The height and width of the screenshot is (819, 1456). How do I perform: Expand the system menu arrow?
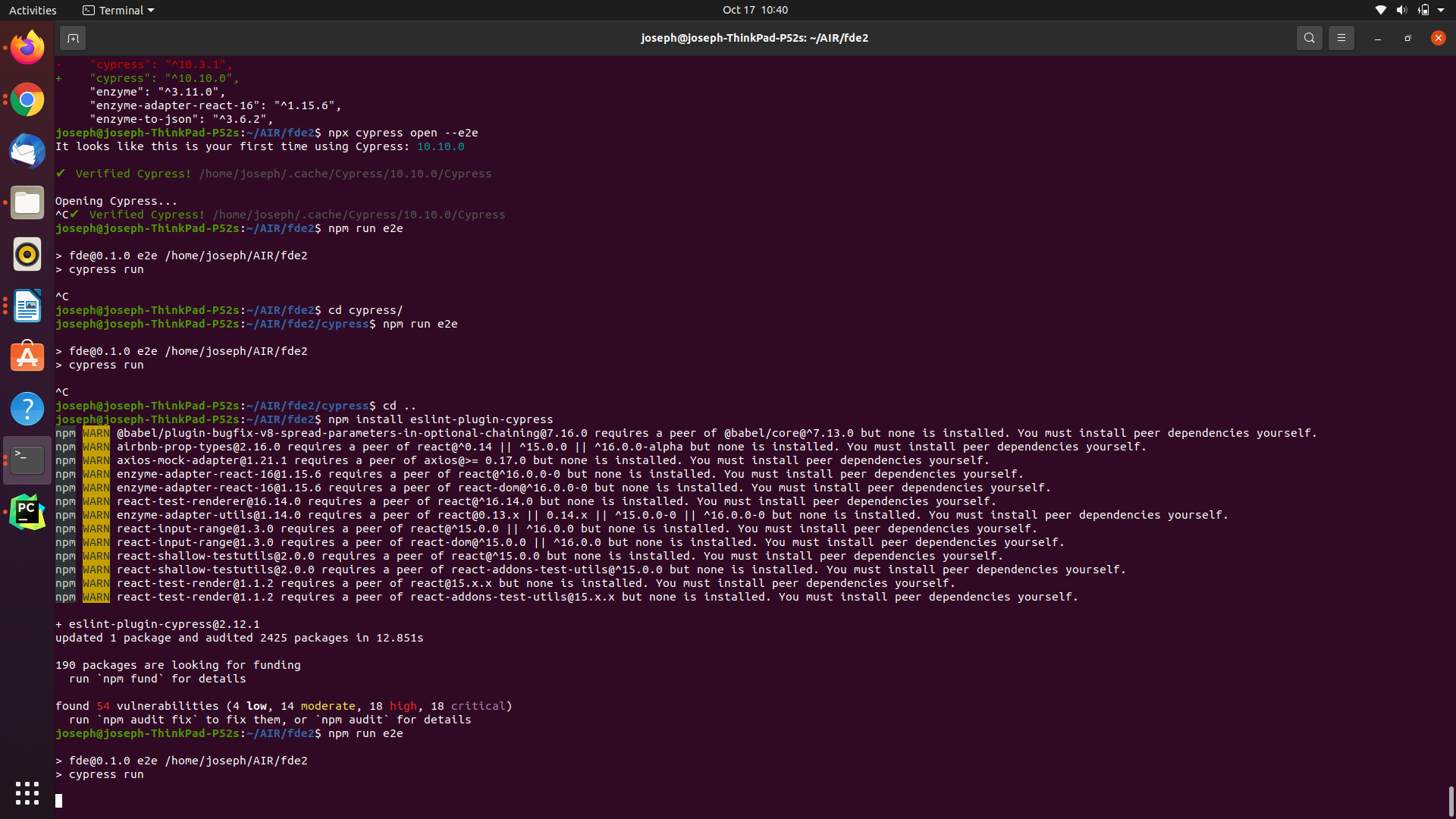coord(1441,10)
